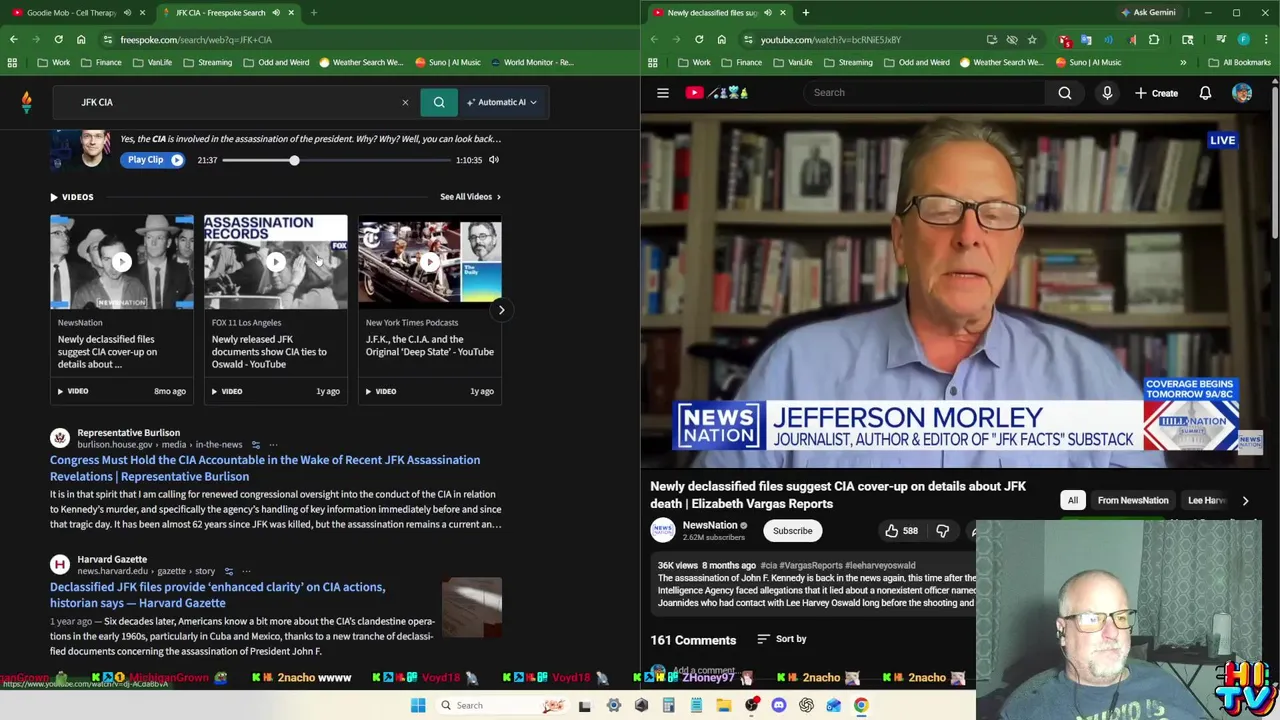The width and height of the screenshot is (1280, 720).
Task: Go back in the left browser window
Action: point(14,40)
